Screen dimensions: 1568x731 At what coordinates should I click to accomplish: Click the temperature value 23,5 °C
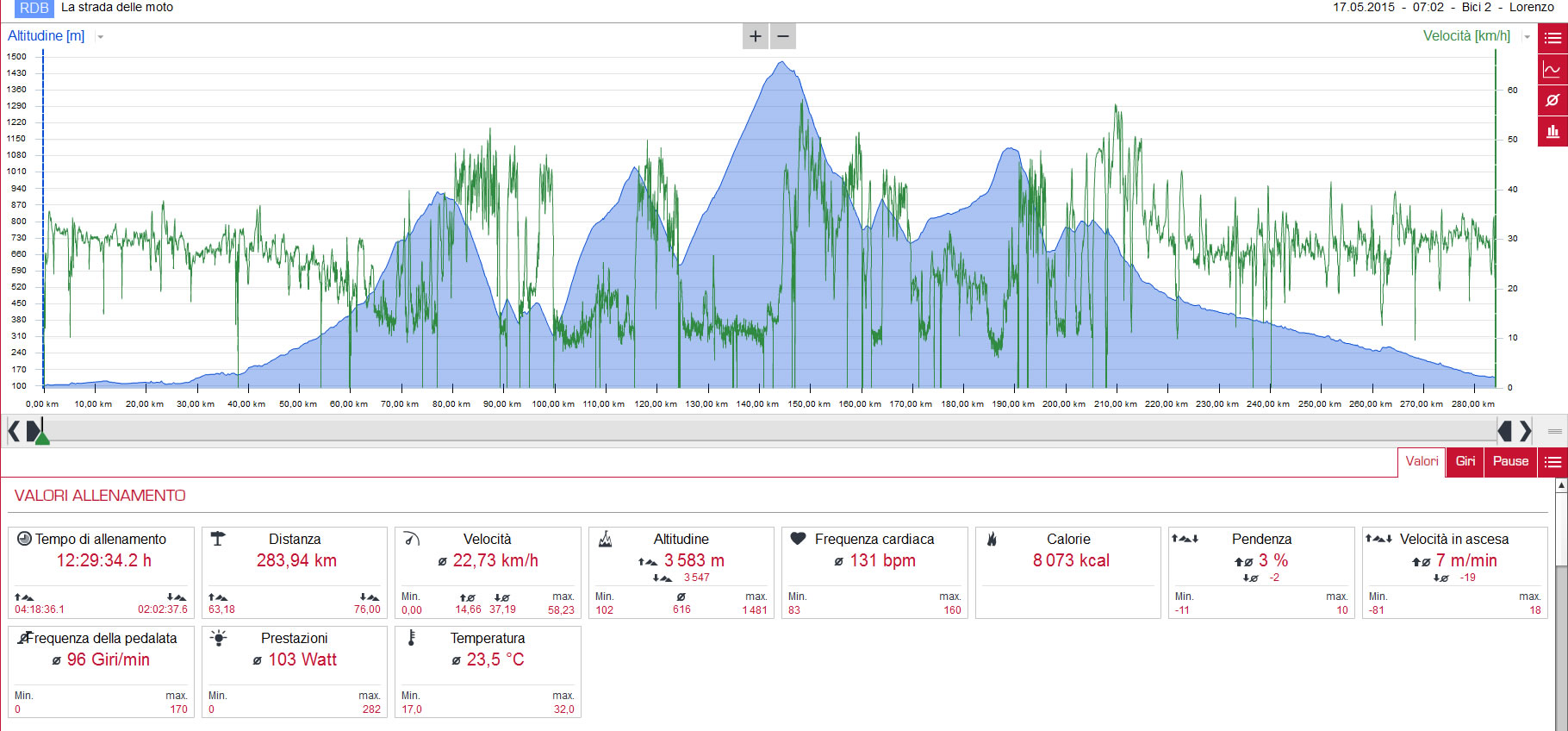pyautogui.click(x=495, y=659)
